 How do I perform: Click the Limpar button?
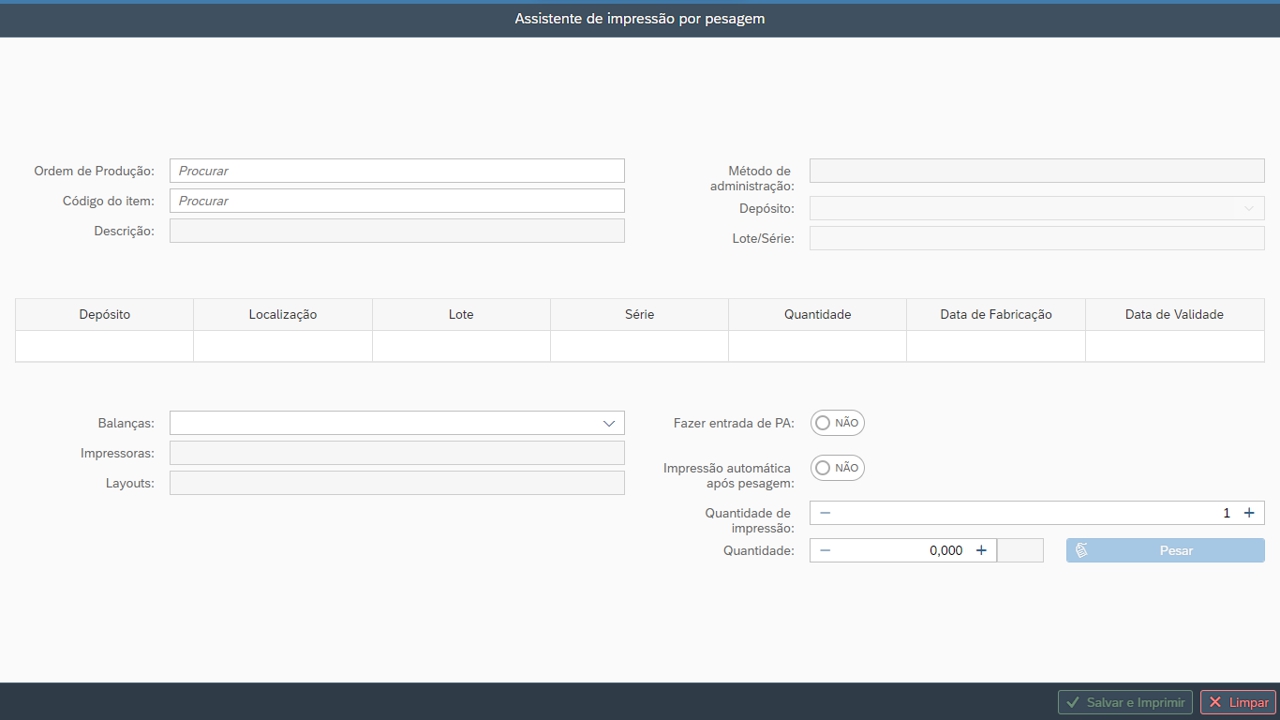coord(1238,703)
